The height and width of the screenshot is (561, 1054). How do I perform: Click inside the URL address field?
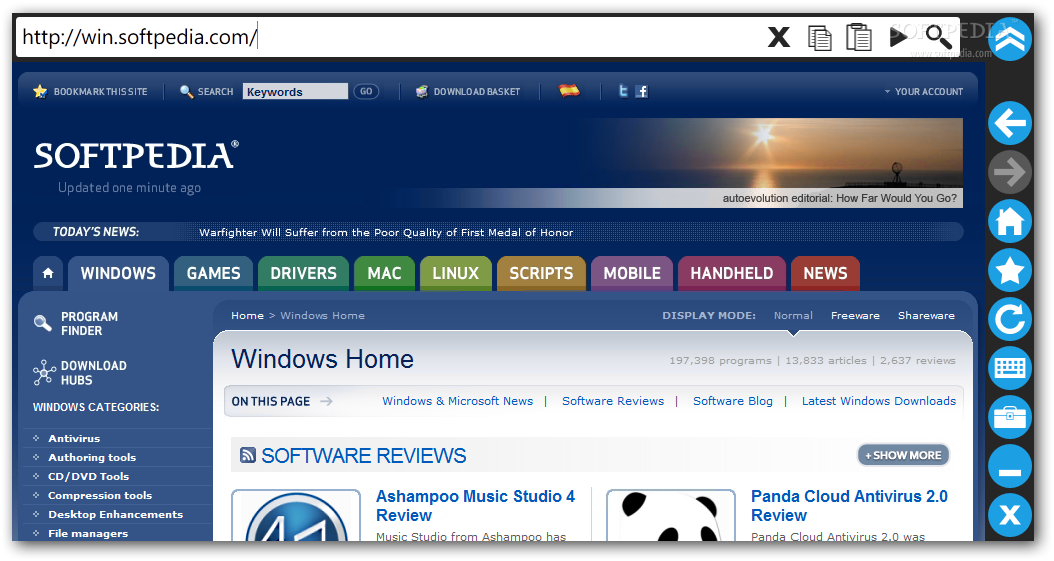[390, 37]
